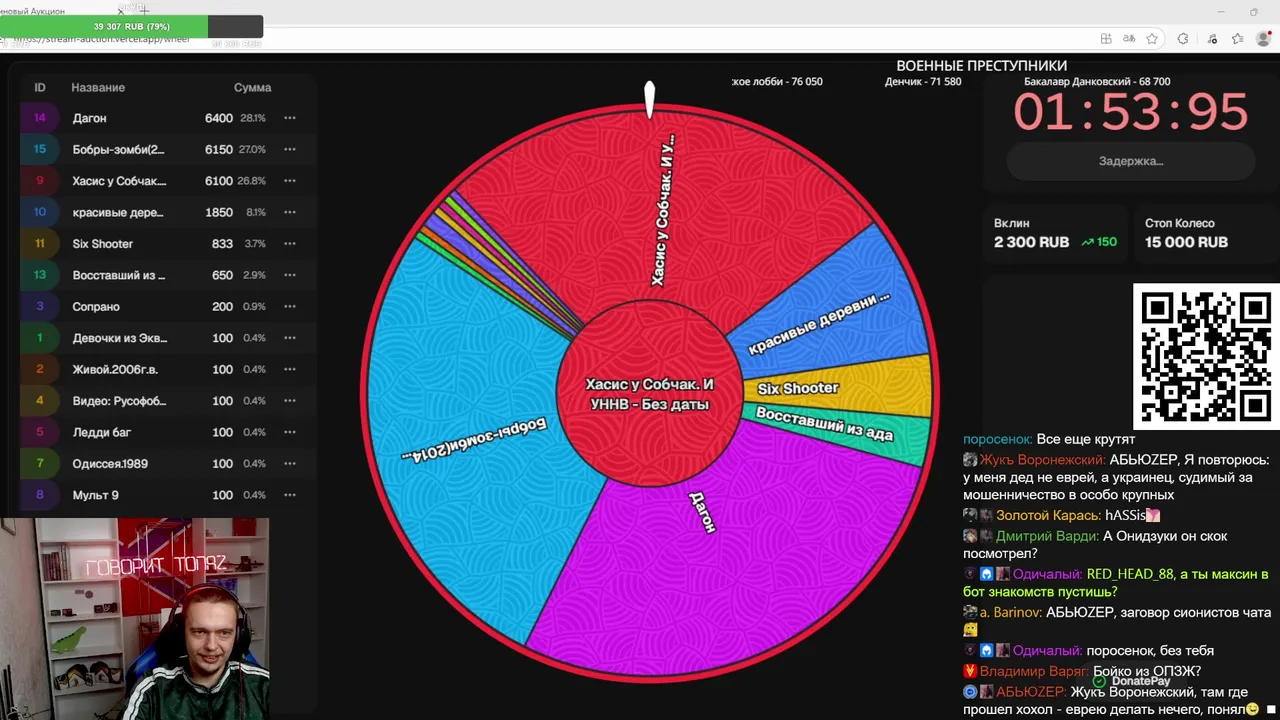
Task: Click chat username Владимир Варяг
Action: [1034, 672]
